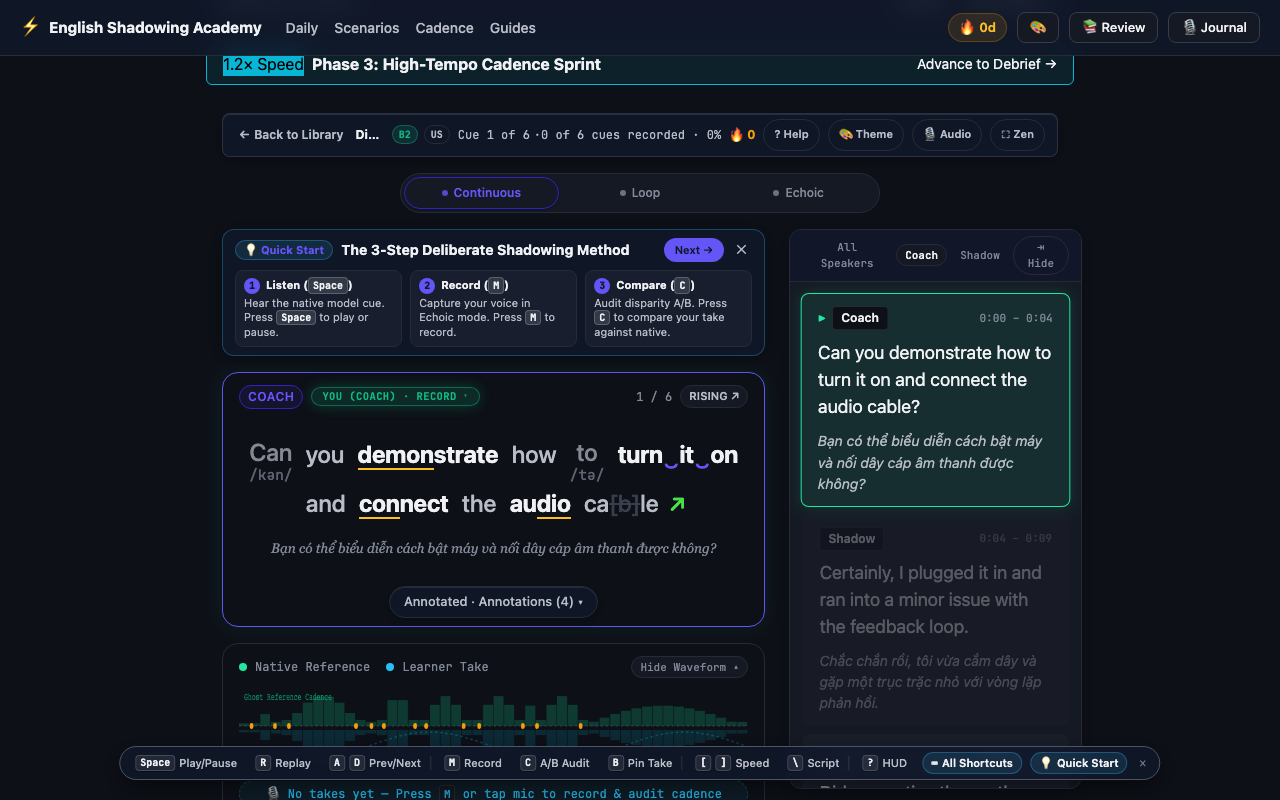1280x800 pixels.
Task: Click the lightning bolt academy logo
Action: coord(31,27)
